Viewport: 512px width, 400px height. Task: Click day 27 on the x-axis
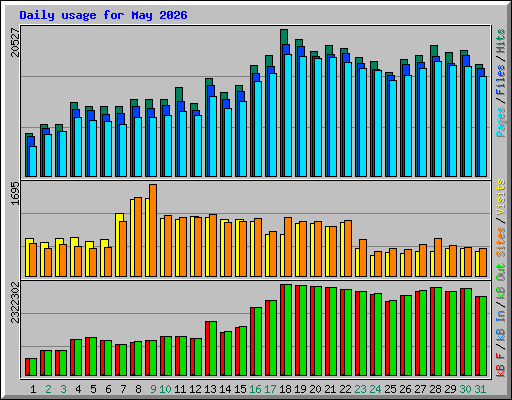click(x=420, y=389)
